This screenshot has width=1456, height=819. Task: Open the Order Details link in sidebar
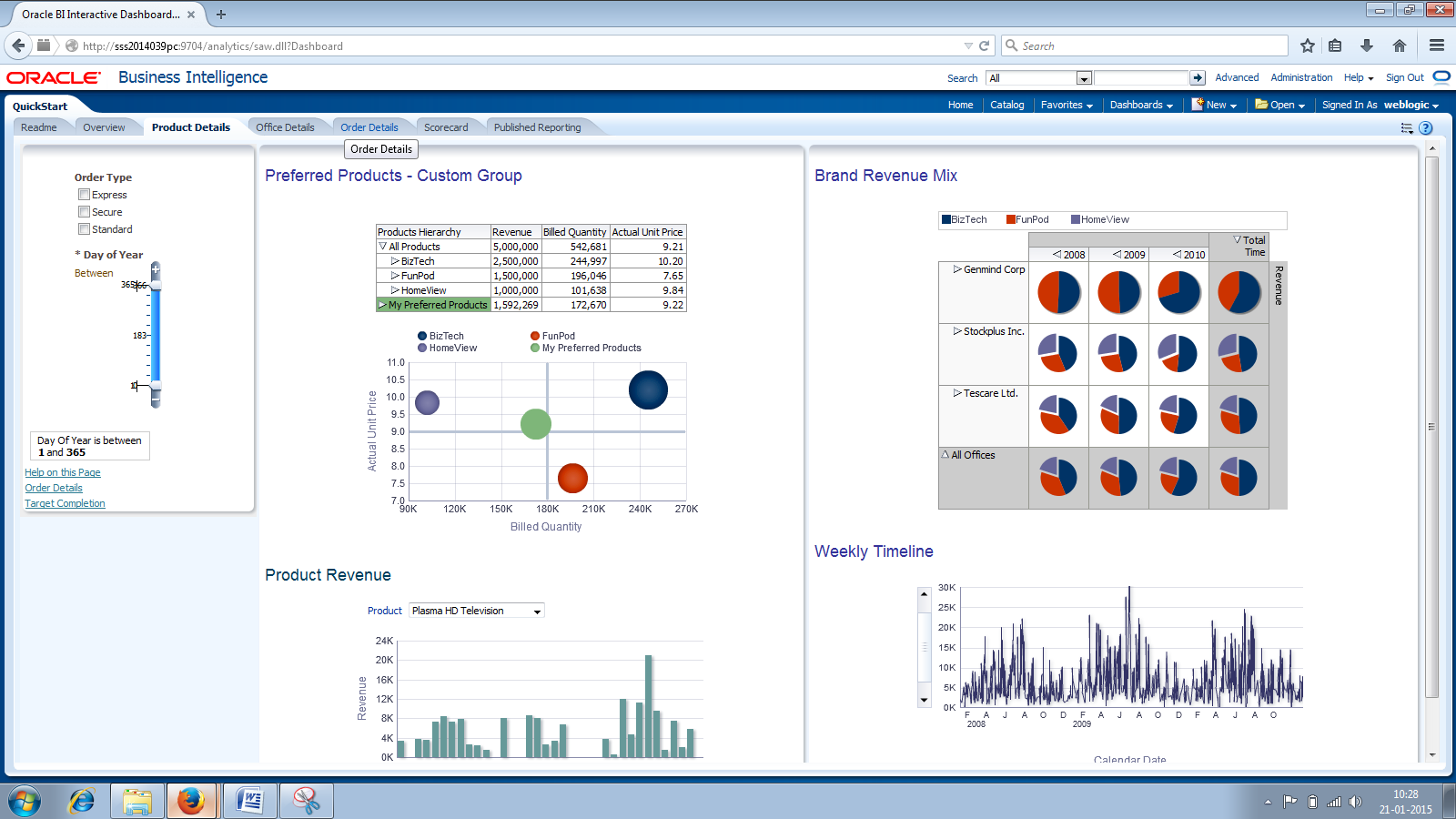54,488
